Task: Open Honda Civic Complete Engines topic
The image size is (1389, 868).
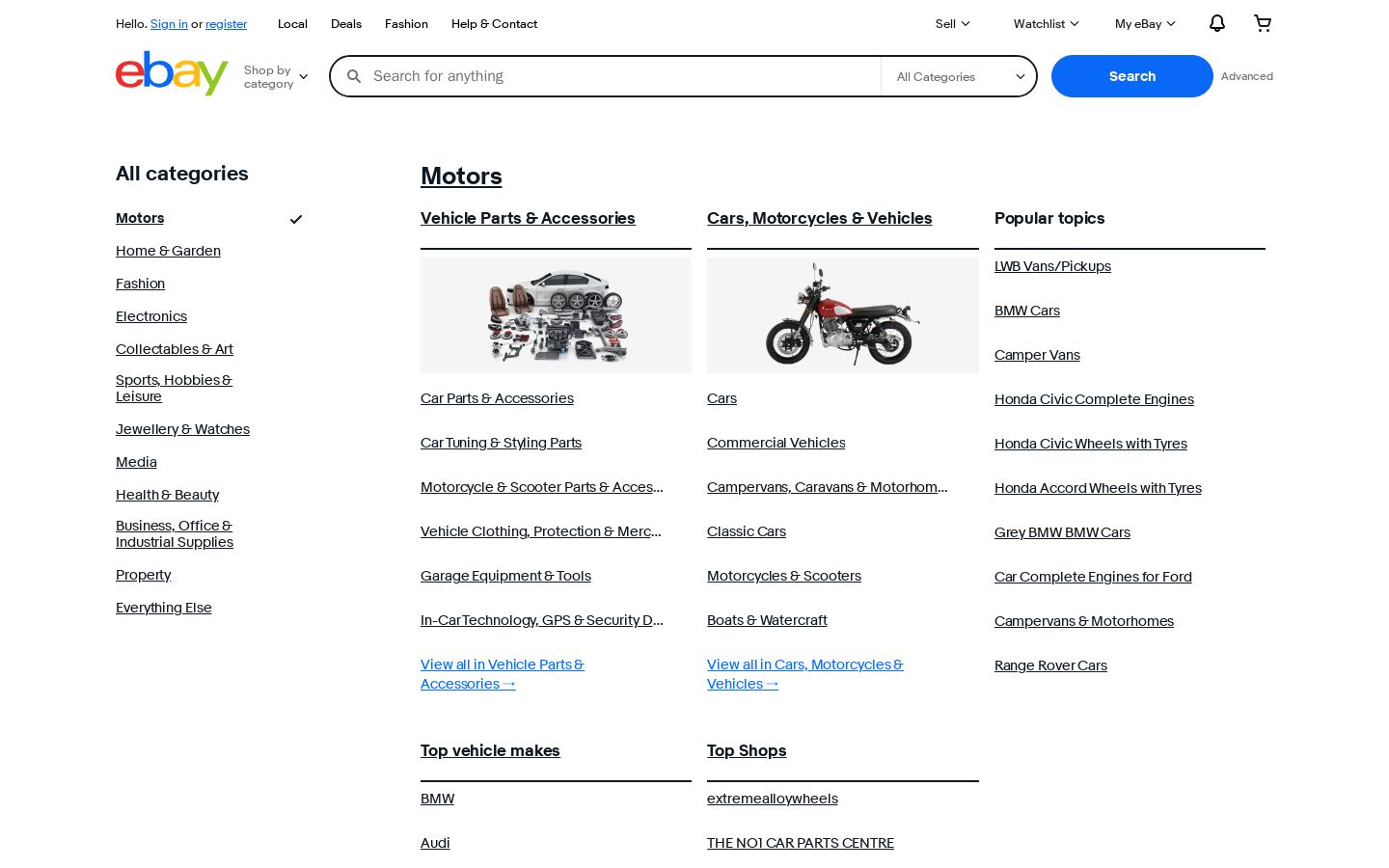Action: tap(1094, 399)
